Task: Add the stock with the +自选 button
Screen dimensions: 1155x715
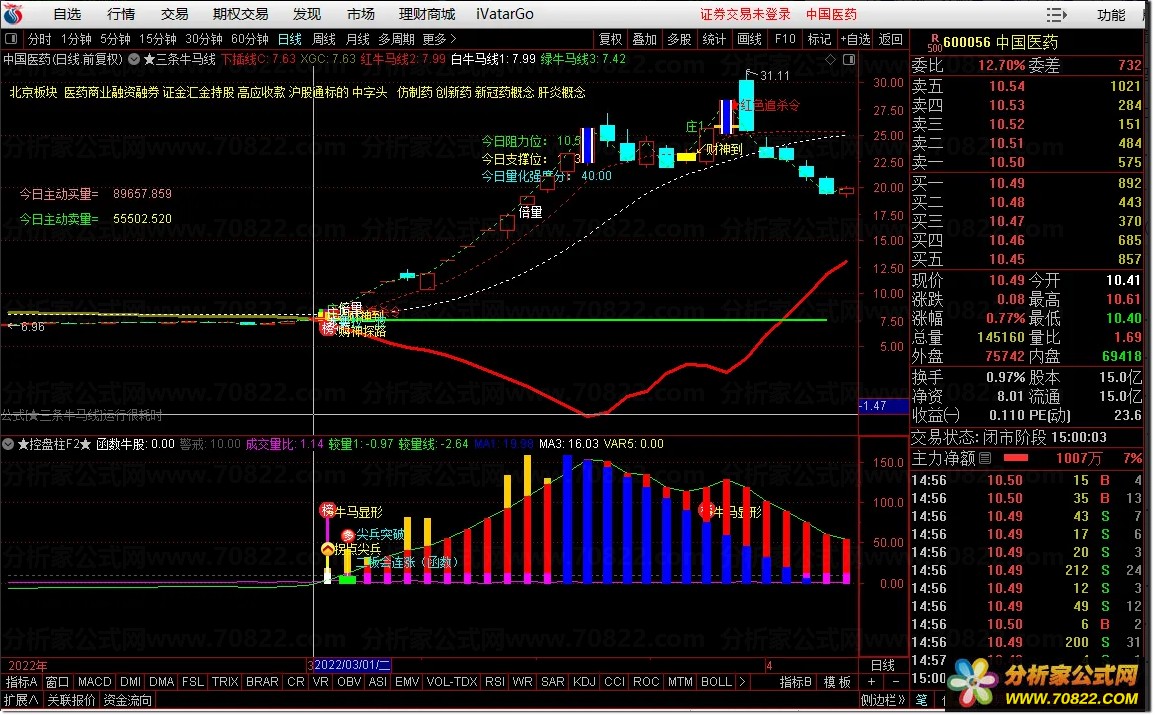Action: (855, 39)
